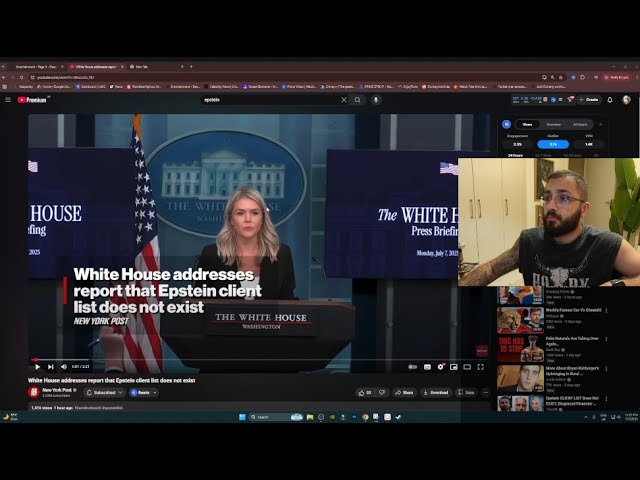Select the Views tab in the extension panel
Image resolution: width=640 pixels, height=480 pixels.
point(527,124)
